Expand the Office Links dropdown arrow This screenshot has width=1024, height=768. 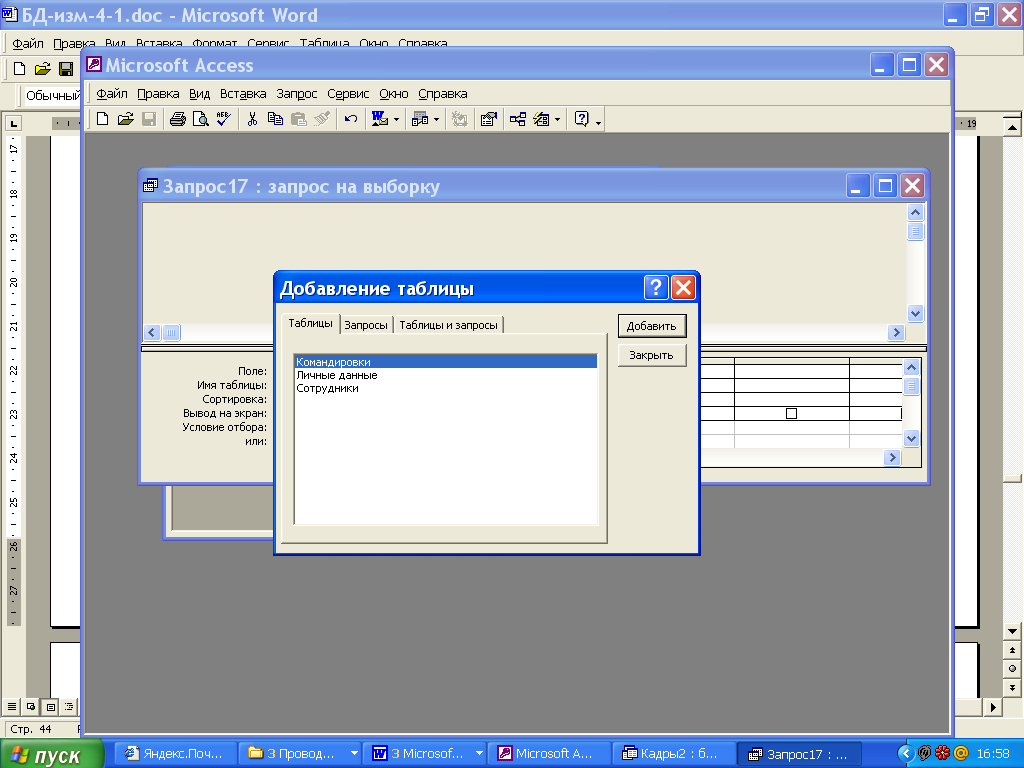click(x=396, y=120)
